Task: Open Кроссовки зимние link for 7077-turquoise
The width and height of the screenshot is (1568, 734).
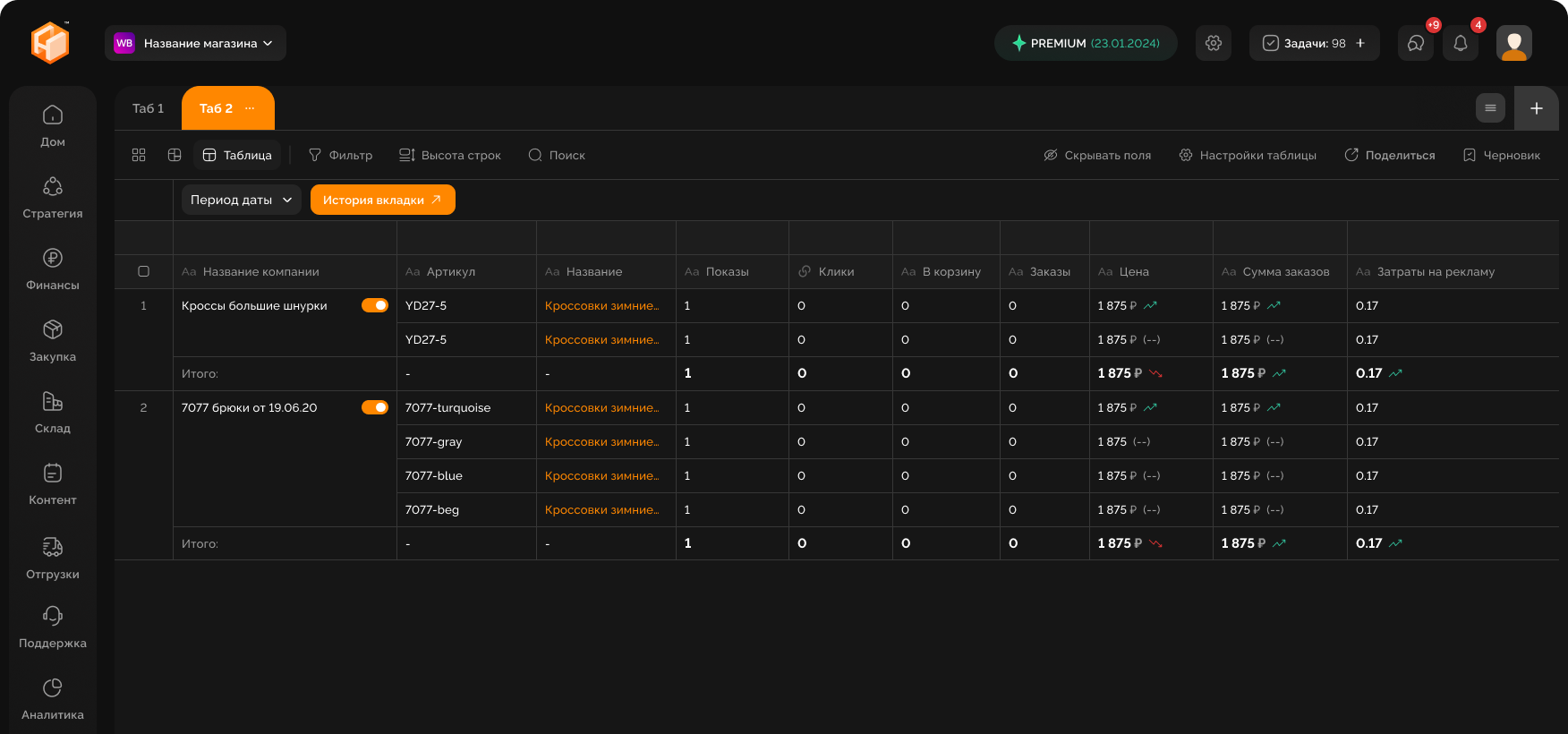Action: 601,407
